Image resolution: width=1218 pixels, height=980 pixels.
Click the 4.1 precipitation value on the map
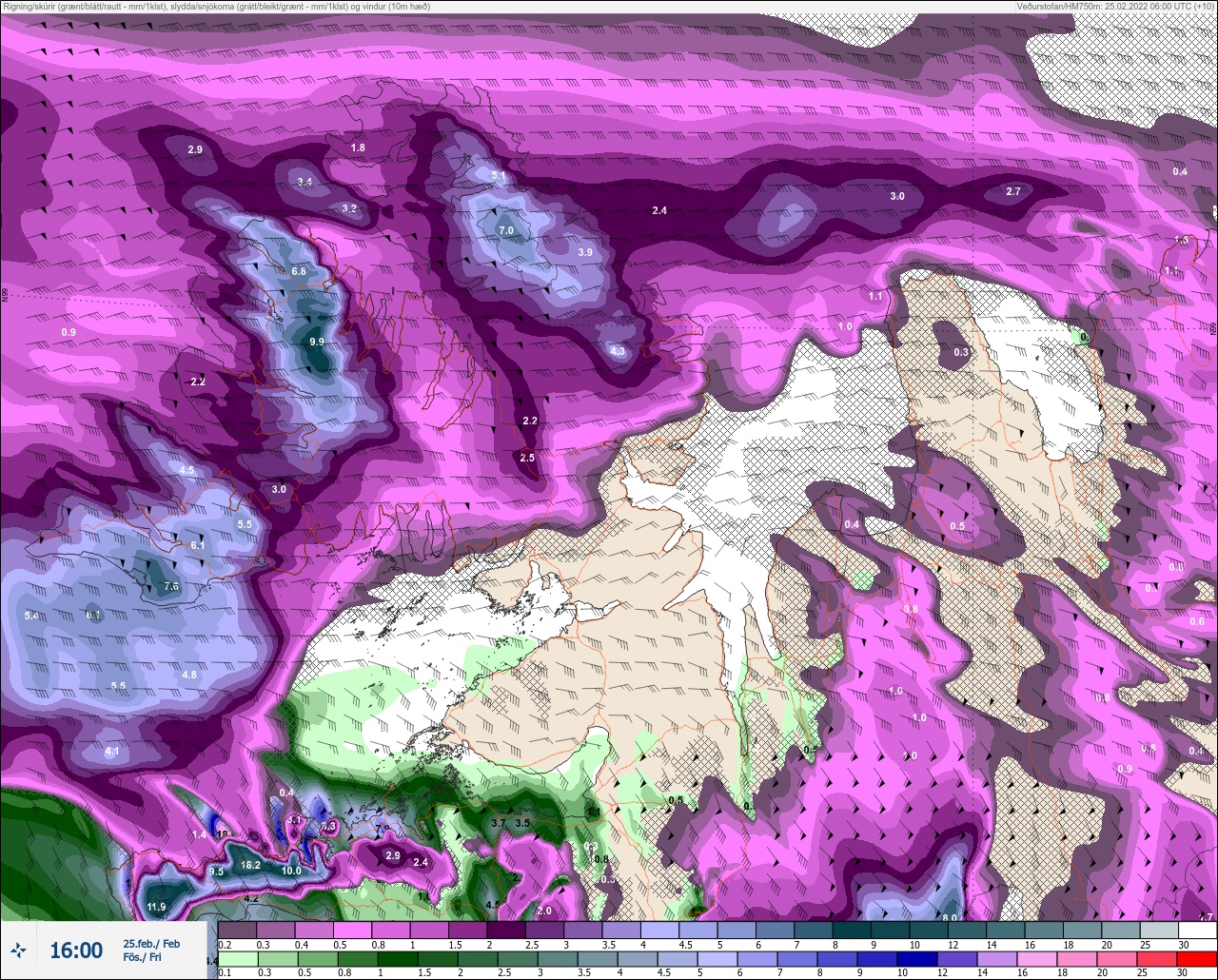(111, 752)
